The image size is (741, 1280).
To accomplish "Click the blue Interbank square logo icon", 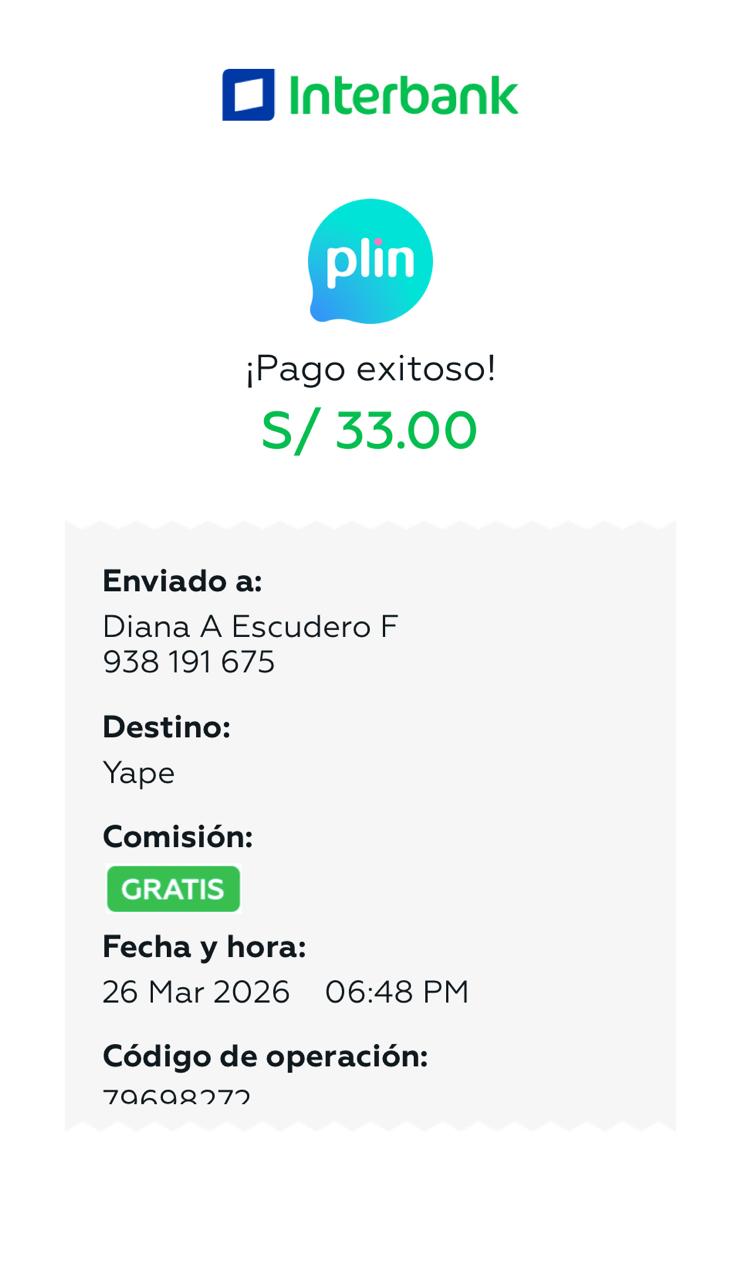I will point(248,95).
